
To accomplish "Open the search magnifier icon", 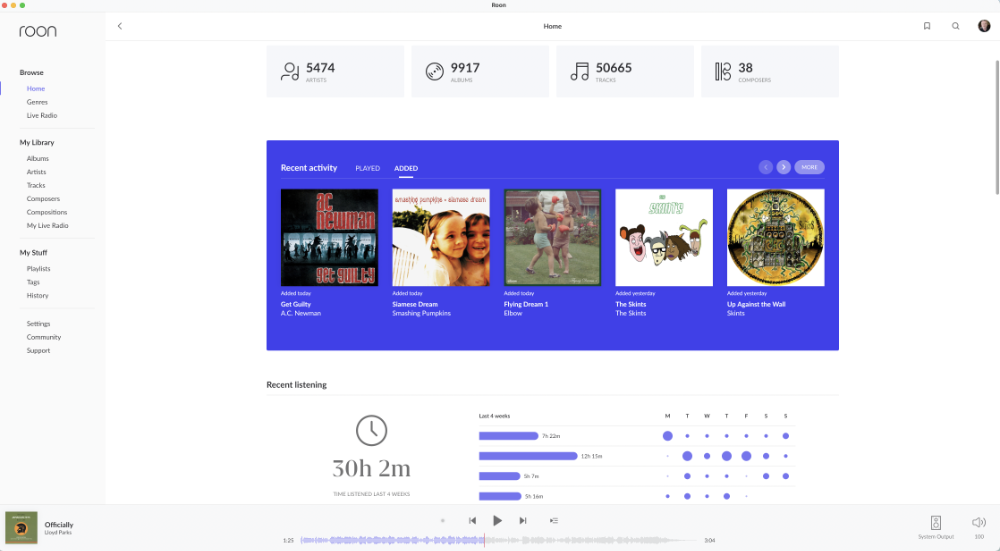I will click(955, 26).
